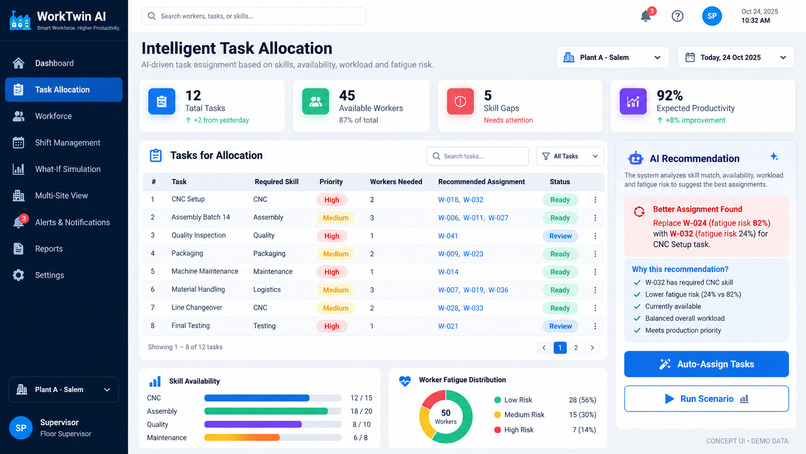Open What-If Simulation

[63, 169]
